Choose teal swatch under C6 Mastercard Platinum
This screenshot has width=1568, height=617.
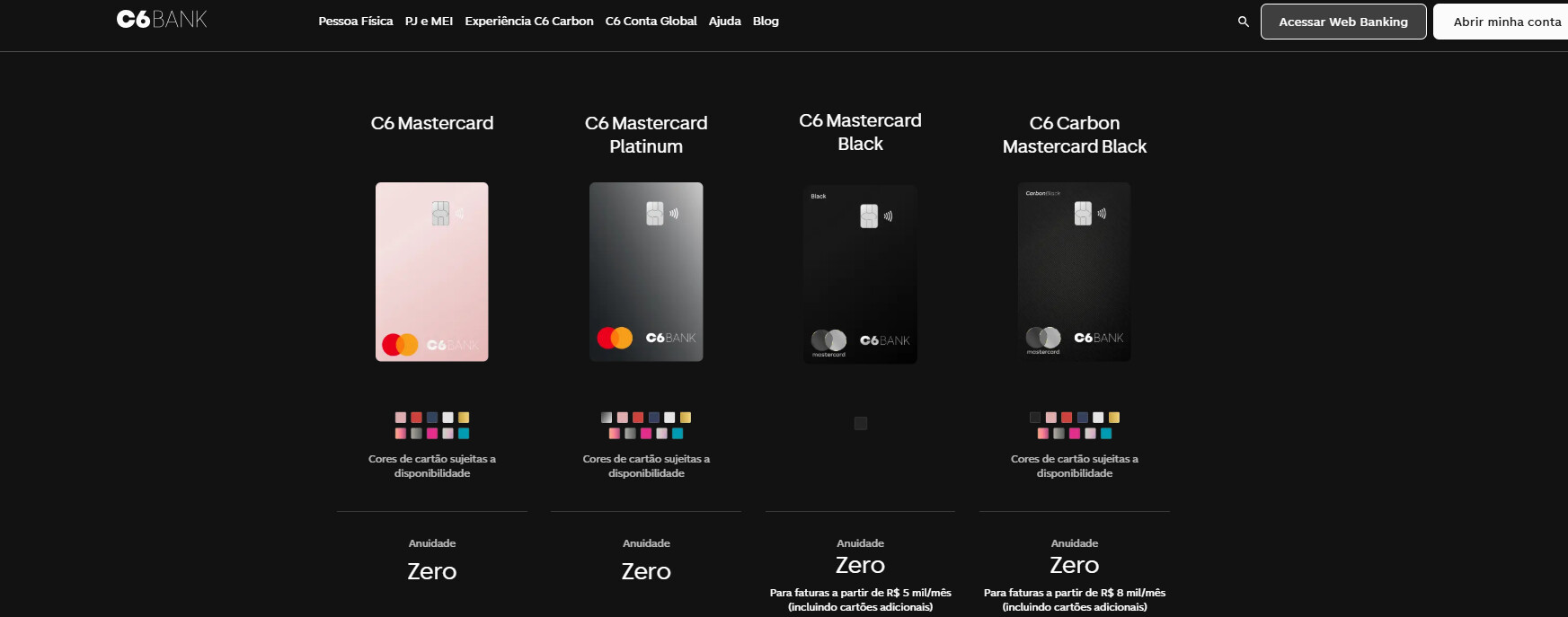(678, 434)
